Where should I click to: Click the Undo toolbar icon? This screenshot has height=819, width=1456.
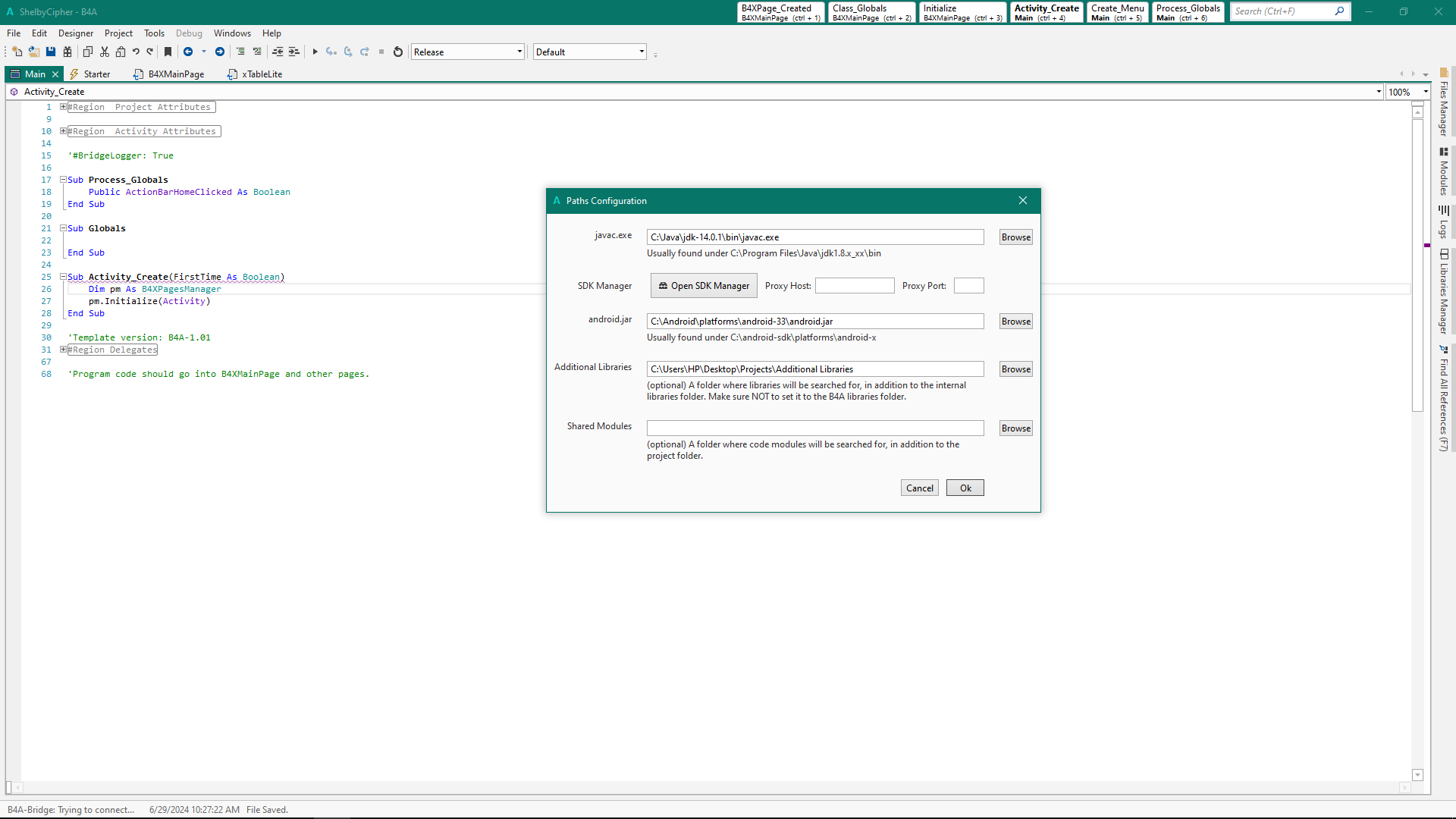click(136, 52)
